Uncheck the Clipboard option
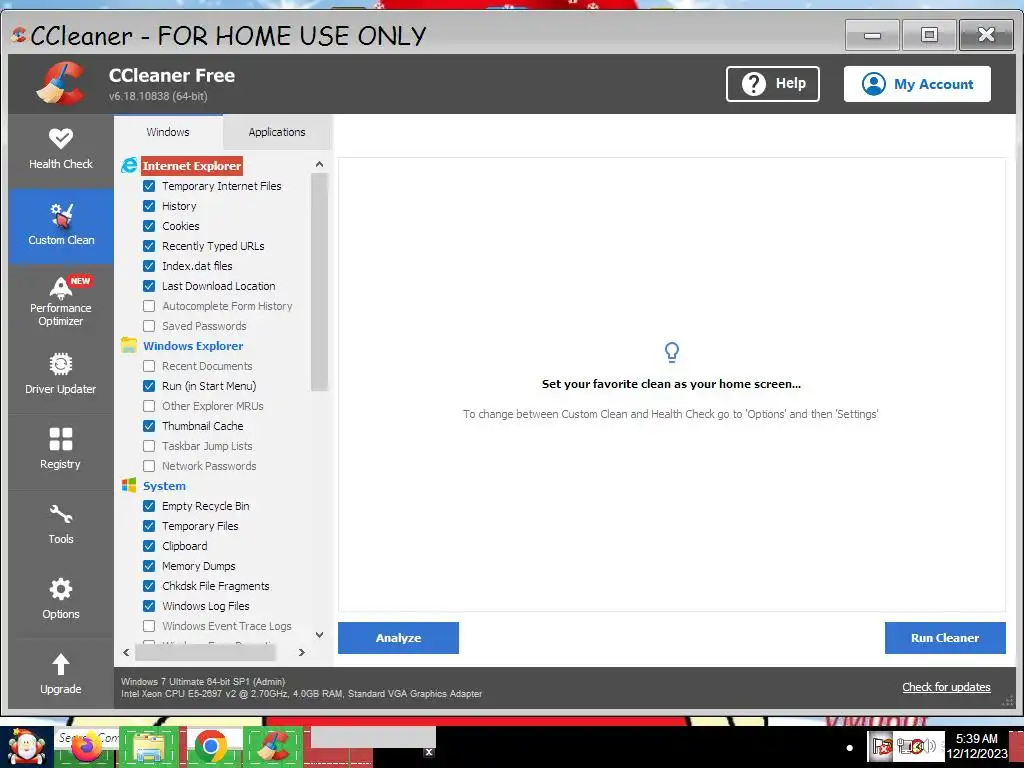 pos(149,546)
